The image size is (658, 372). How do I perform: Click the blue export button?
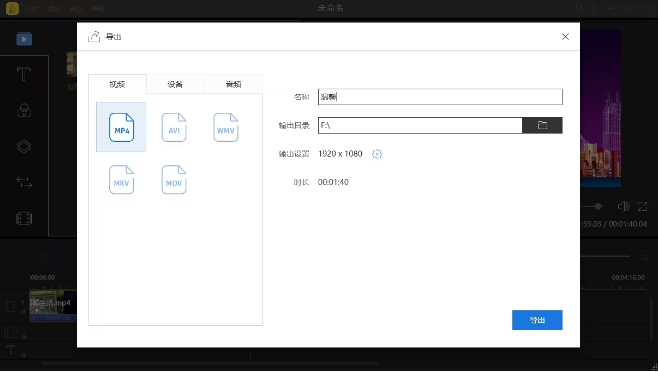pos(537,320)
